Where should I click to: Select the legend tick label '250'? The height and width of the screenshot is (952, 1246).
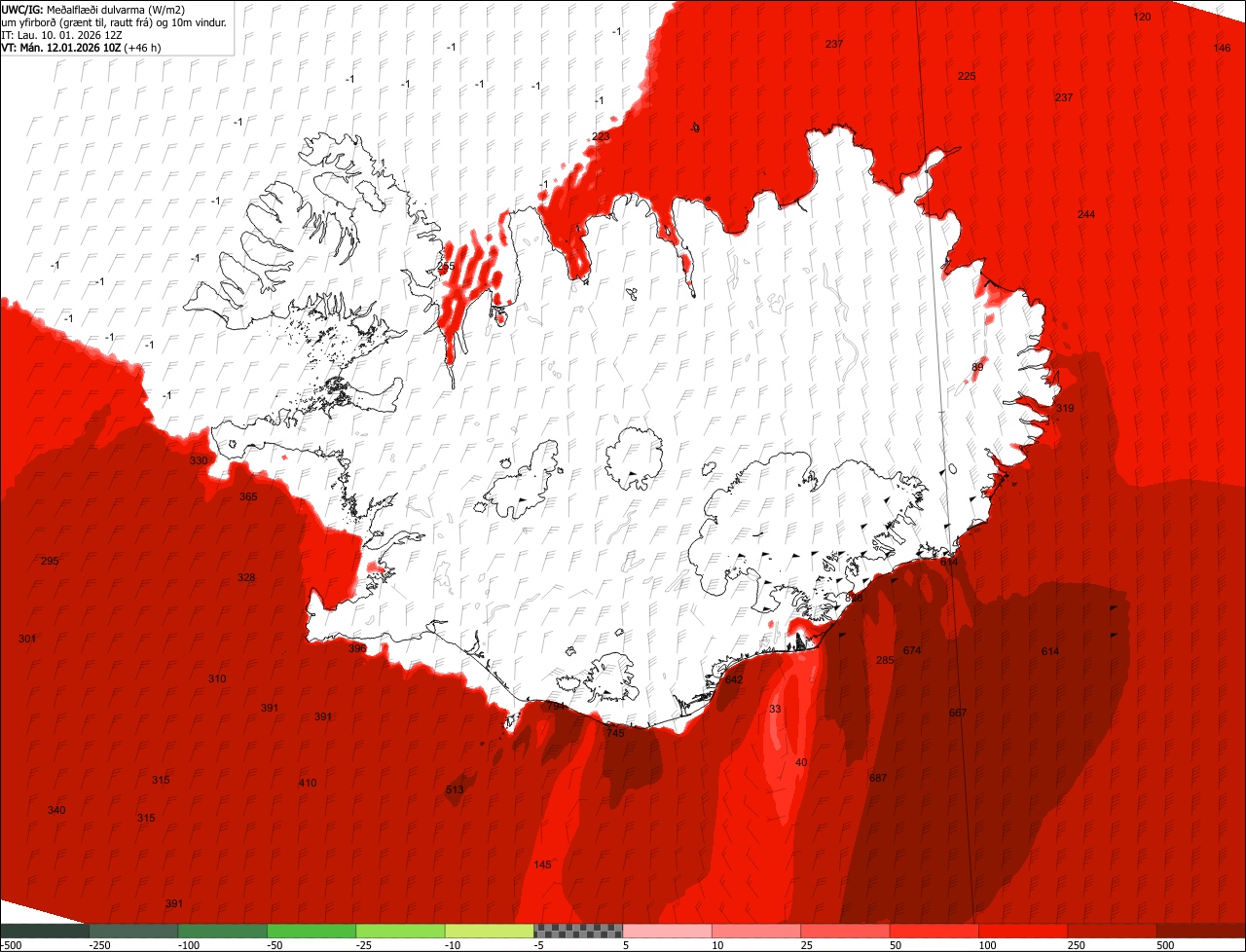pos(1077,945)
